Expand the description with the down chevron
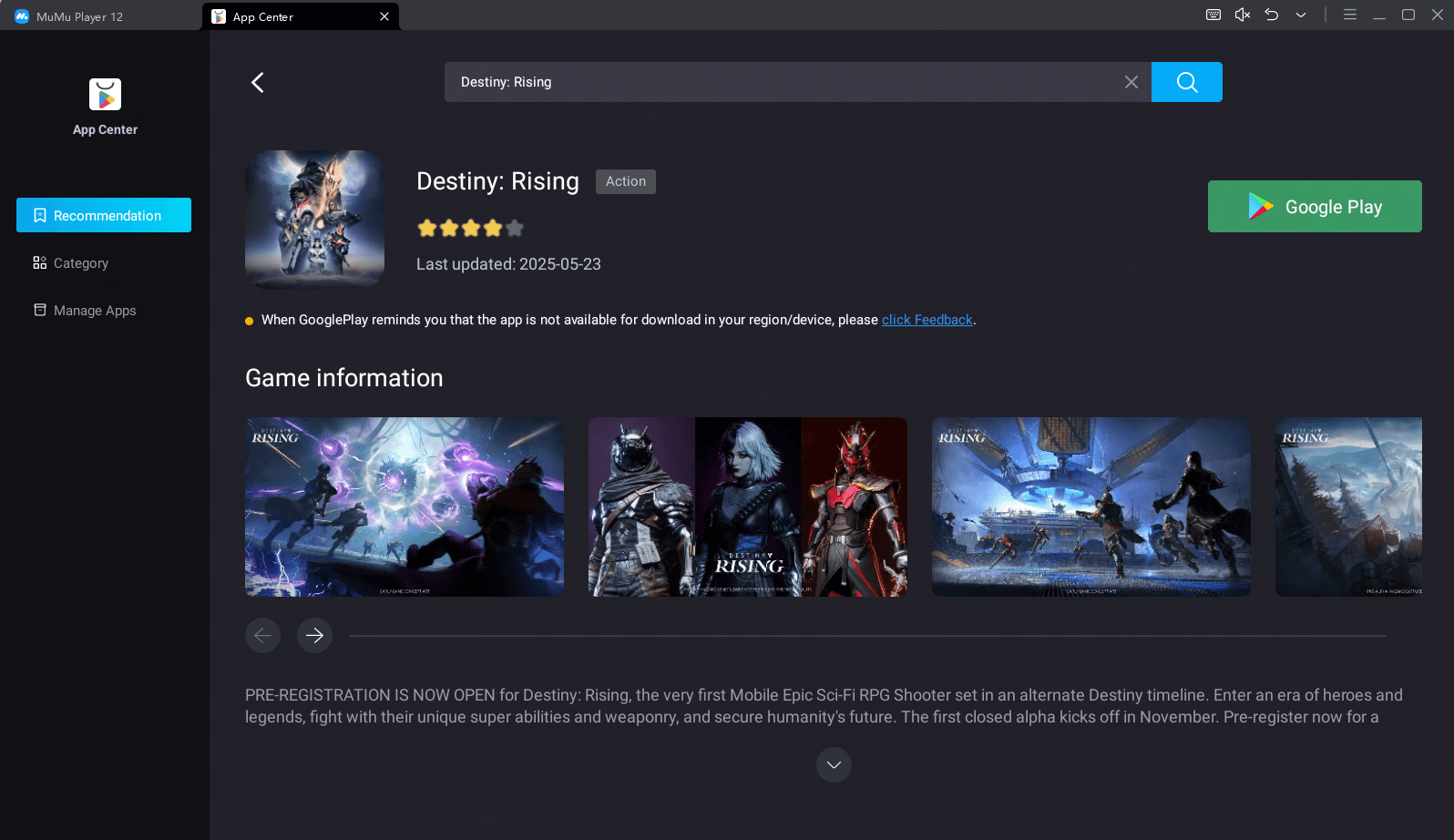The height and width of the screenshot is (840, 1454). coord(834,764)
